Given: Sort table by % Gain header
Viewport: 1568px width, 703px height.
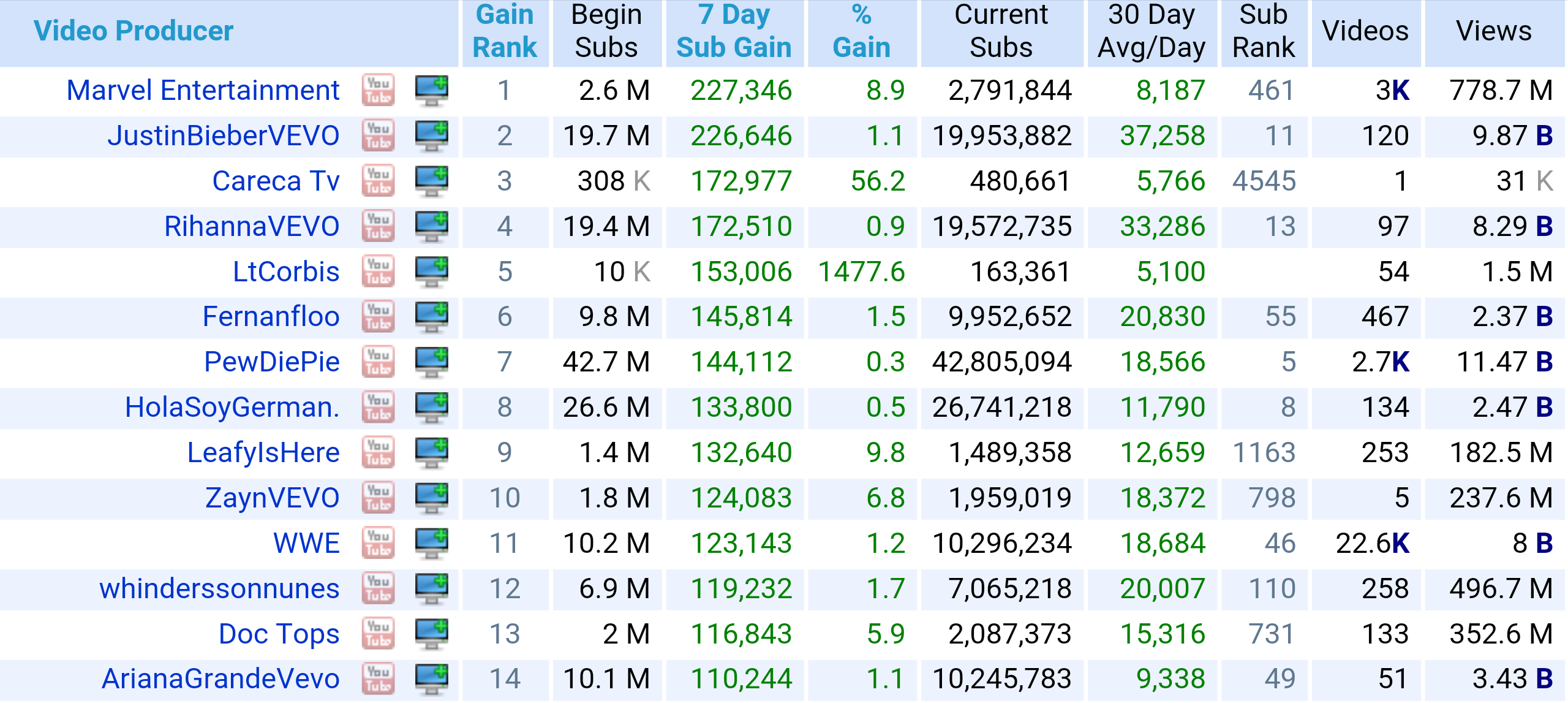Looking at the screenshot, I should [x=861, y=31].
